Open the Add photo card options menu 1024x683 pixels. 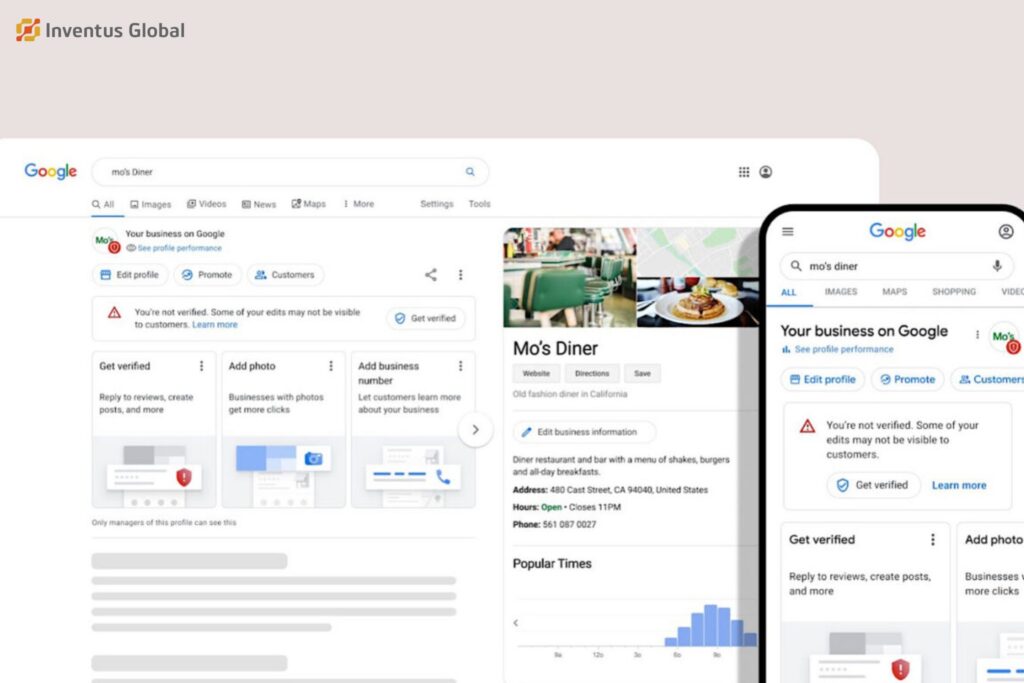330,366
